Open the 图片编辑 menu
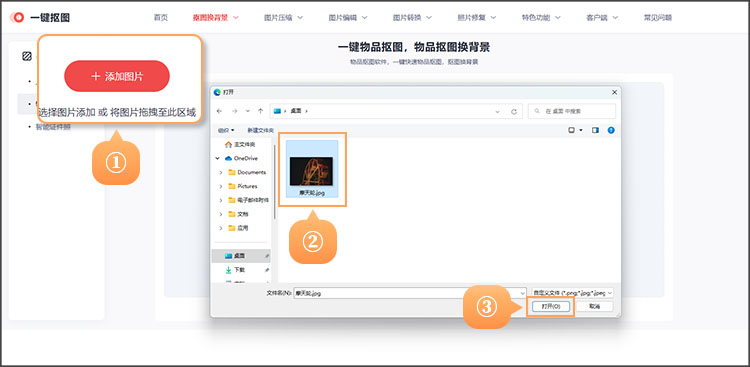750x367 pixels. (348, 18)
